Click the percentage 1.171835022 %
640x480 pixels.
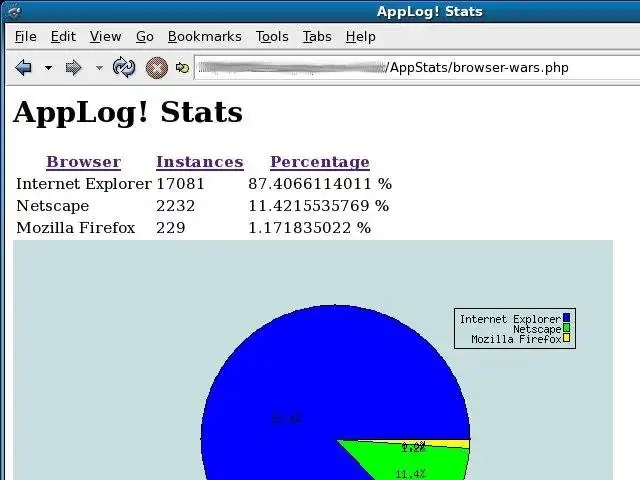coord(309,228)
